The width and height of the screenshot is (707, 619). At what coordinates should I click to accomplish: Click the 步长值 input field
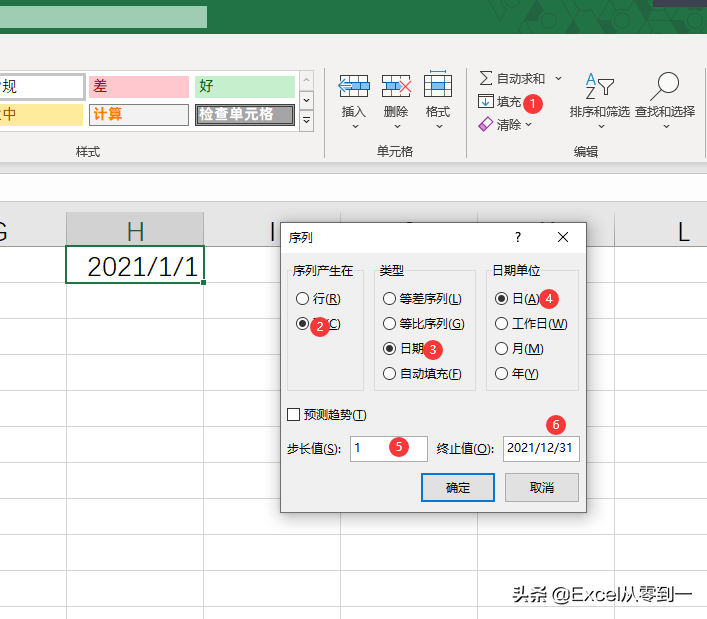click(x=389, y=449)
